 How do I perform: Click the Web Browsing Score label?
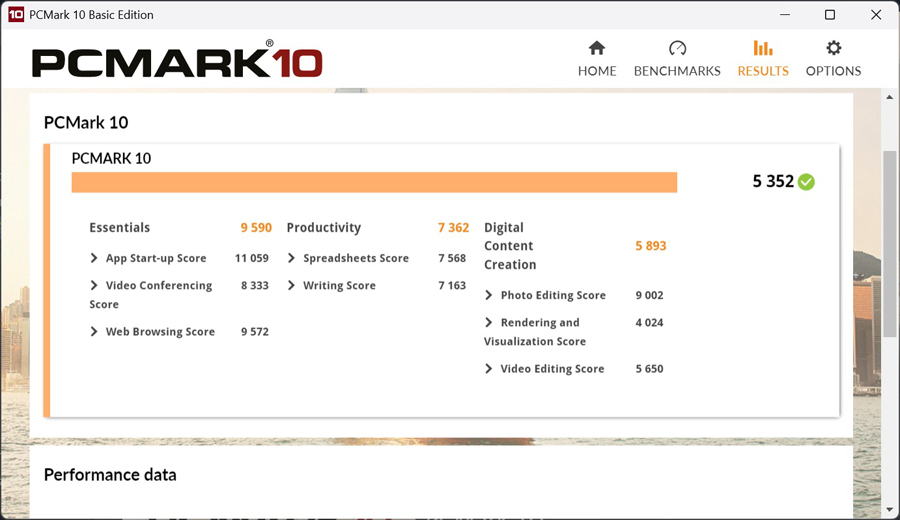click(160, 331)
